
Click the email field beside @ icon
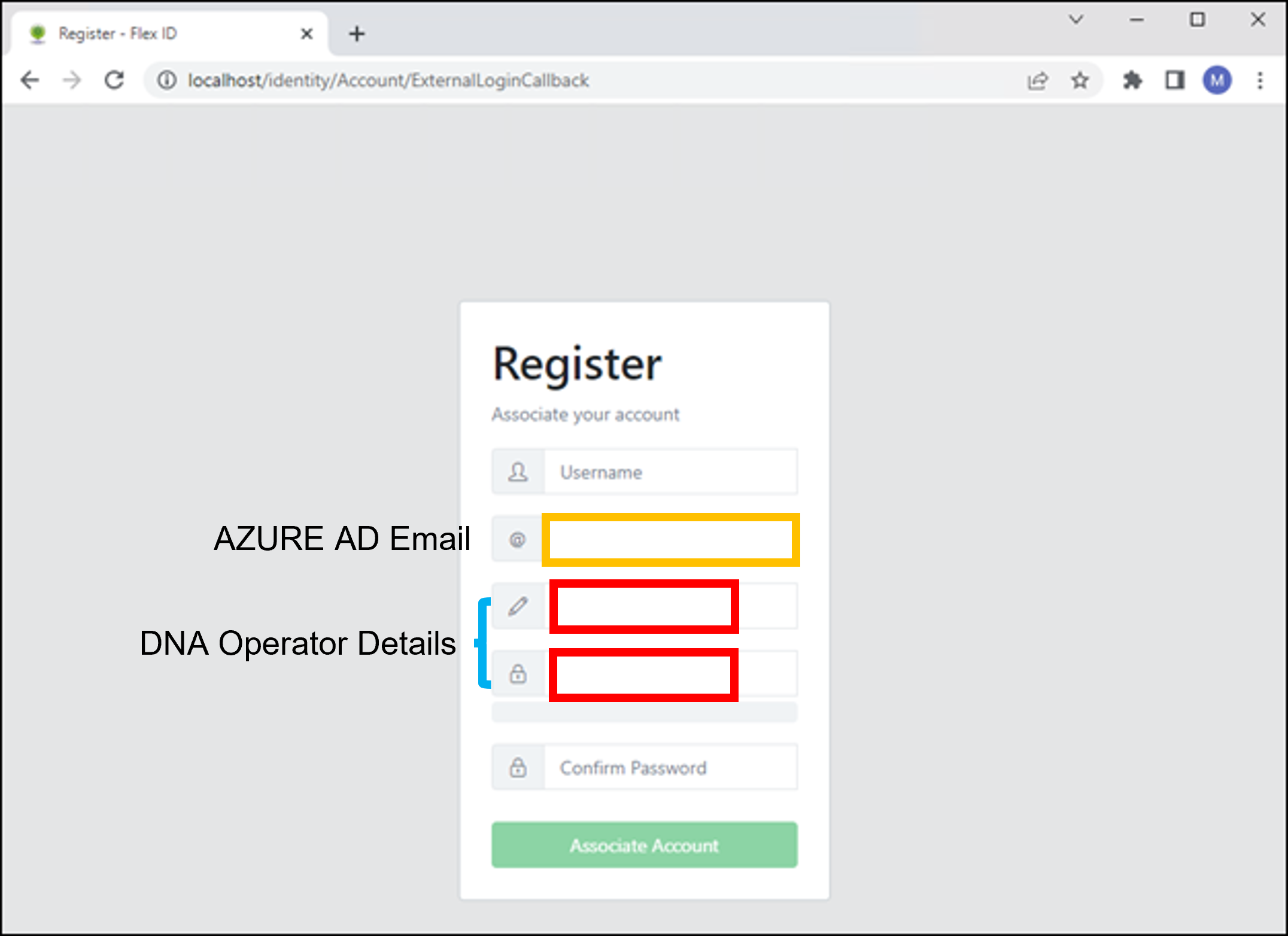[671, 540]
